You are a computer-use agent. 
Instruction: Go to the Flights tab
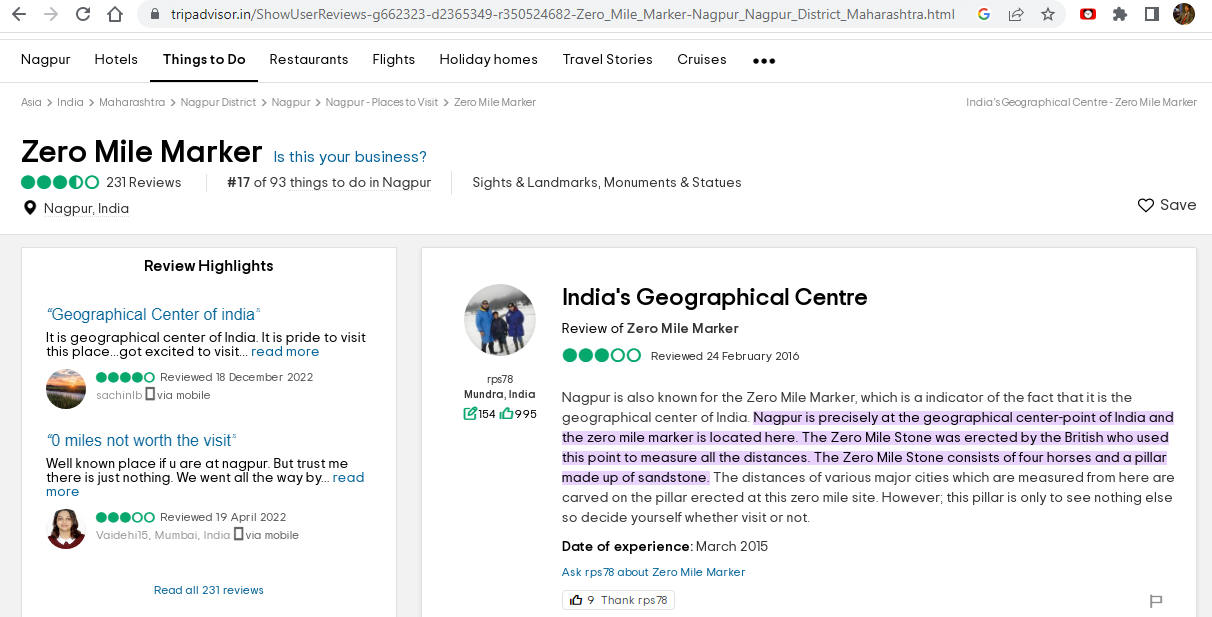pyautogui.click(x=394, y=59)
